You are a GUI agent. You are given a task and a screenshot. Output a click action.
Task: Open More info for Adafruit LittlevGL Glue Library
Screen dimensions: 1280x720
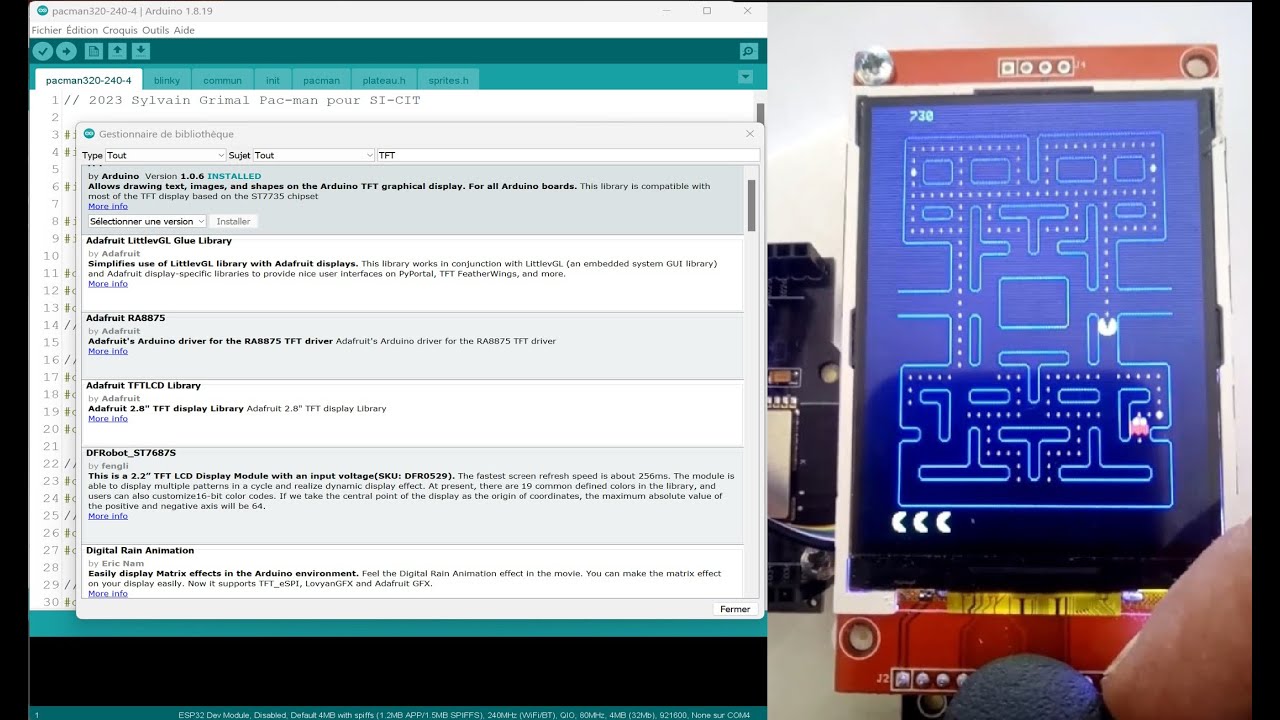108,284
